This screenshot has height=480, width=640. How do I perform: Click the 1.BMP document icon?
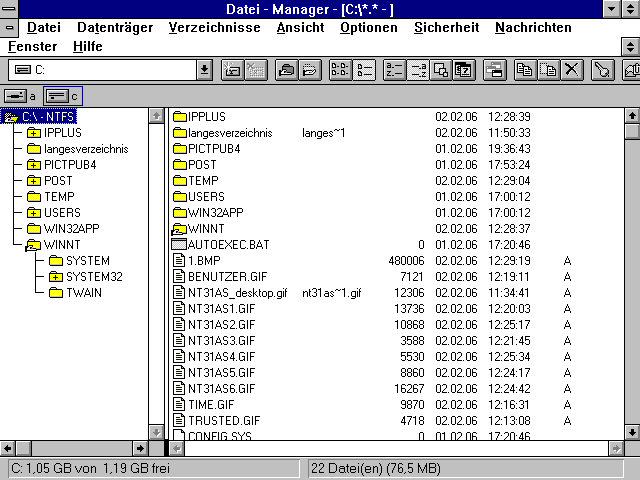click(x=179, y=260)
